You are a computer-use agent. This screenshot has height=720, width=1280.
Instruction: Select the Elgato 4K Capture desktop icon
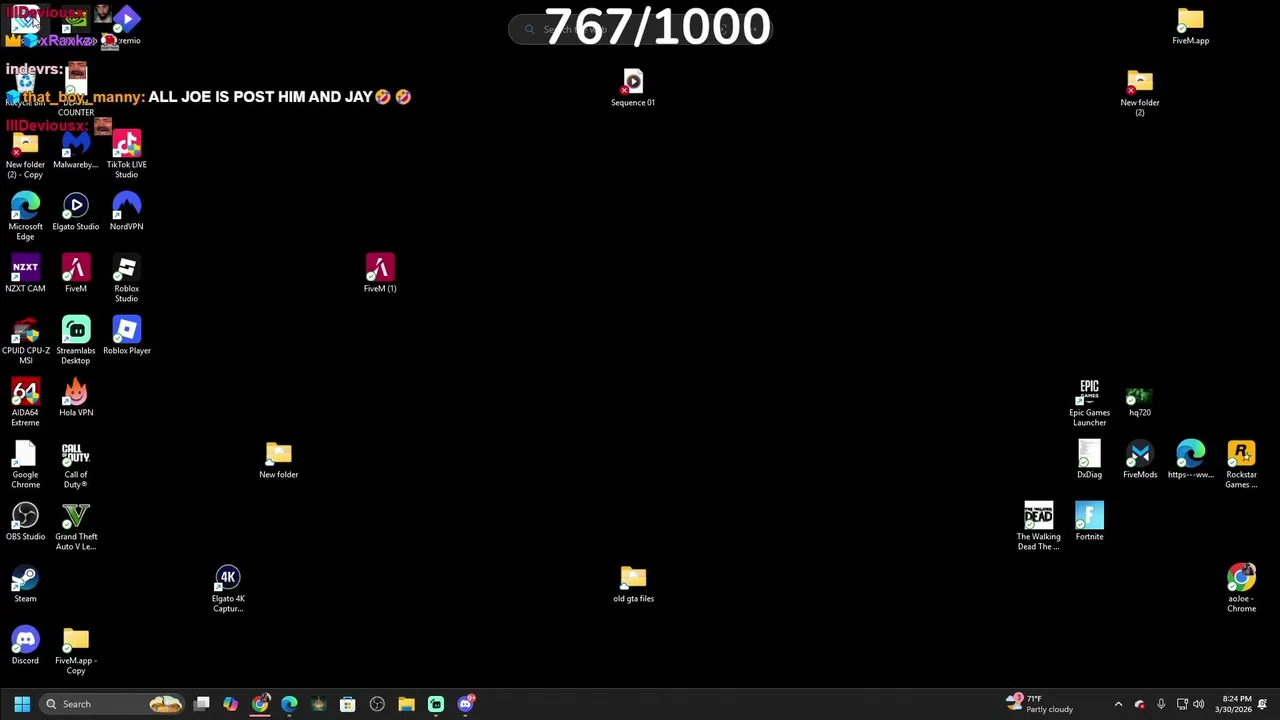(228, 588)
